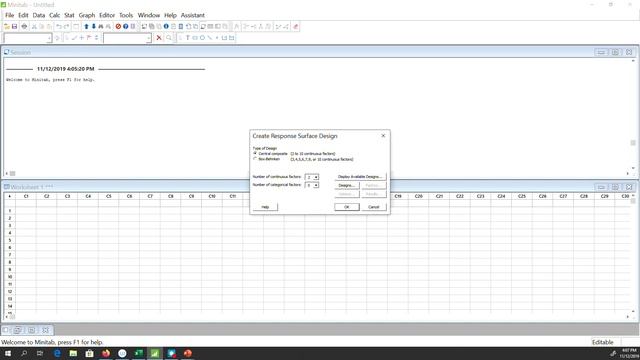Select Box-Behnken design type
Image resolution: width=640 pixels, height=360 pixels.
coord(255,159)
